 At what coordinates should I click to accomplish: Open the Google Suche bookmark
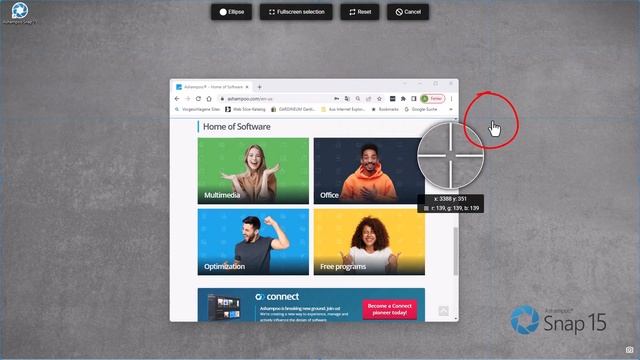pyautogui.click(x=421, y=109)
